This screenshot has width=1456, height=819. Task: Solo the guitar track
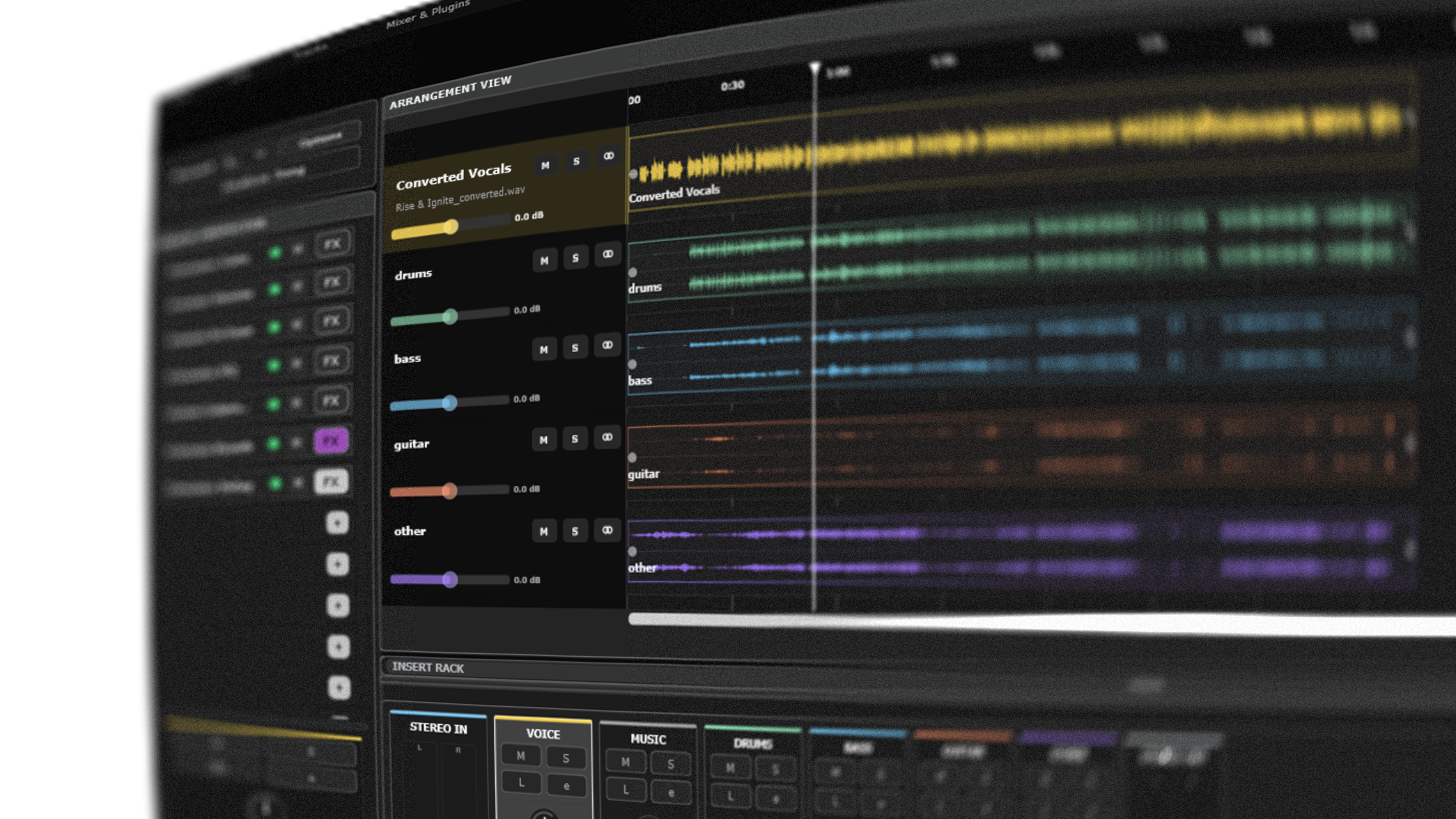pos(575,439)
